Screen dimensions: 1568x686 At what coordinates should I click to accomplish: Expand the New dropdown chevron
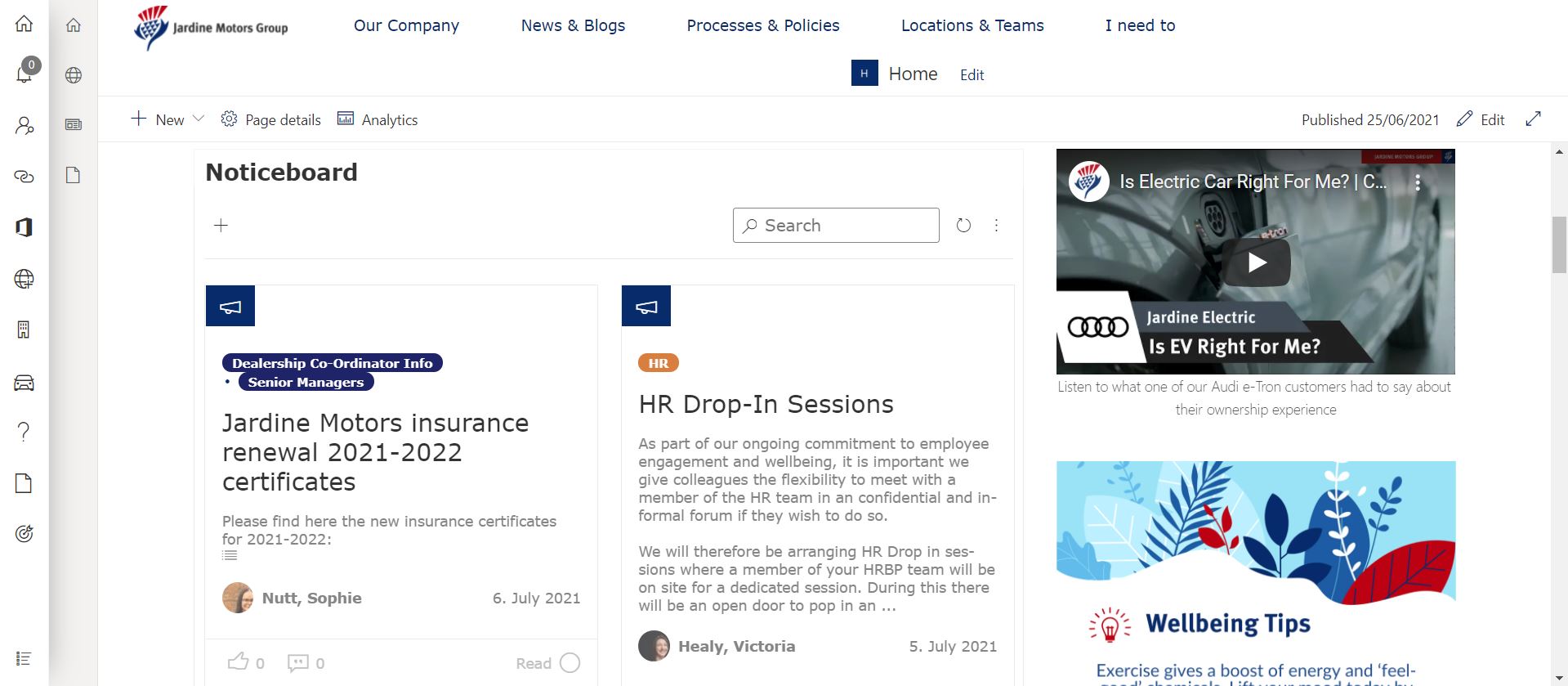coord(198,119)
